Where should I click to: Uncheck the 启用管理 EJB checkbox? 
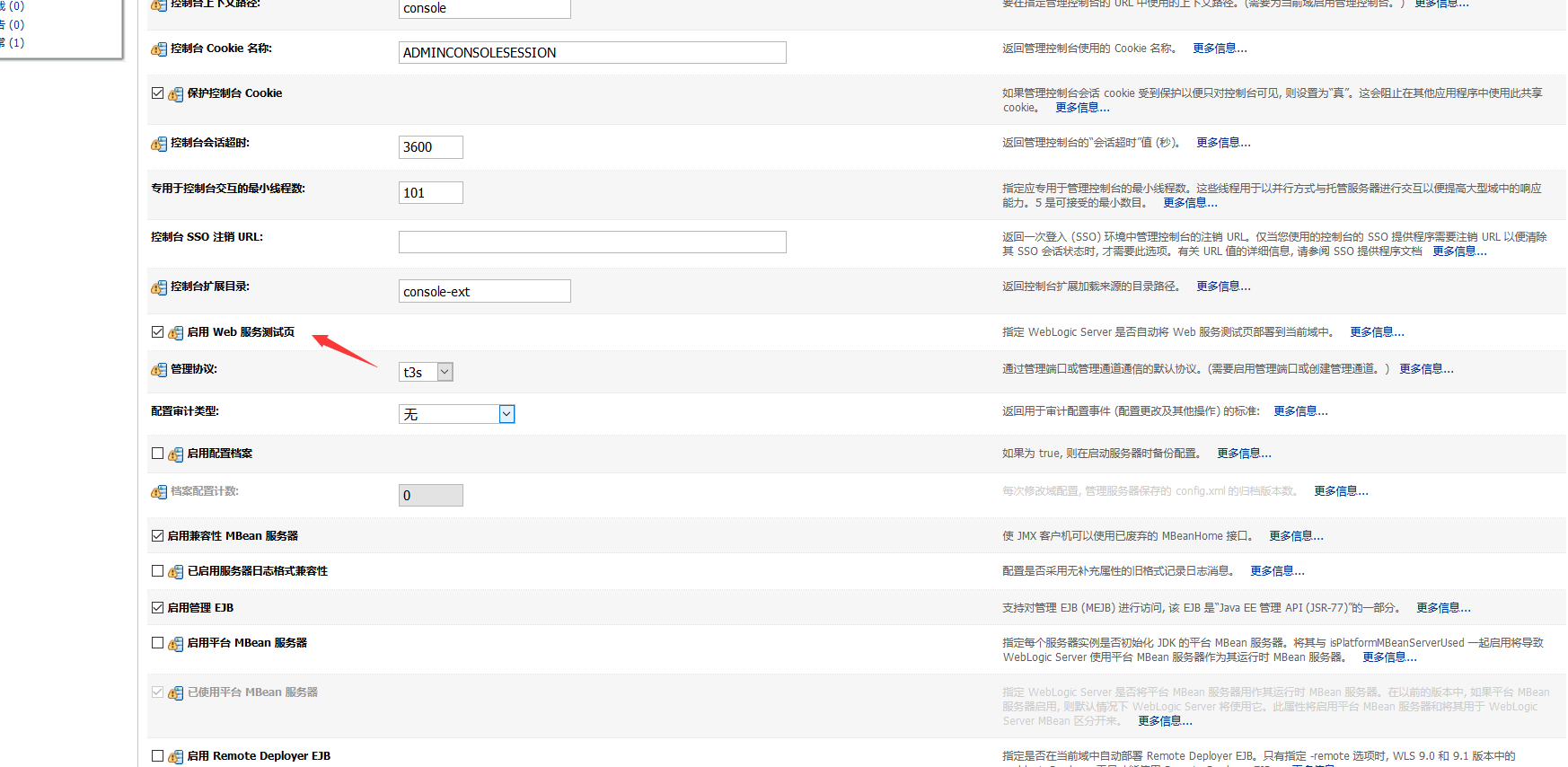tap(158, 608)
